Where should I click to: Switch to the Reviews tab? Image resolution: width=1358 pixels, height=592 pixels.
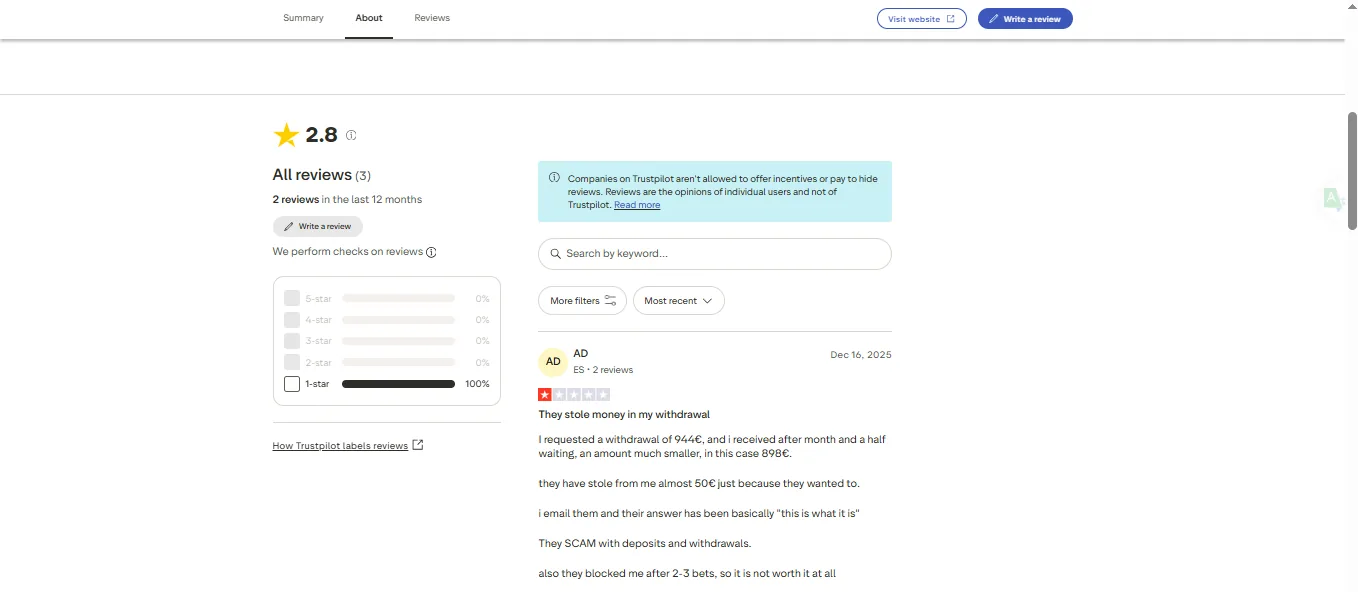click(432, 18)
